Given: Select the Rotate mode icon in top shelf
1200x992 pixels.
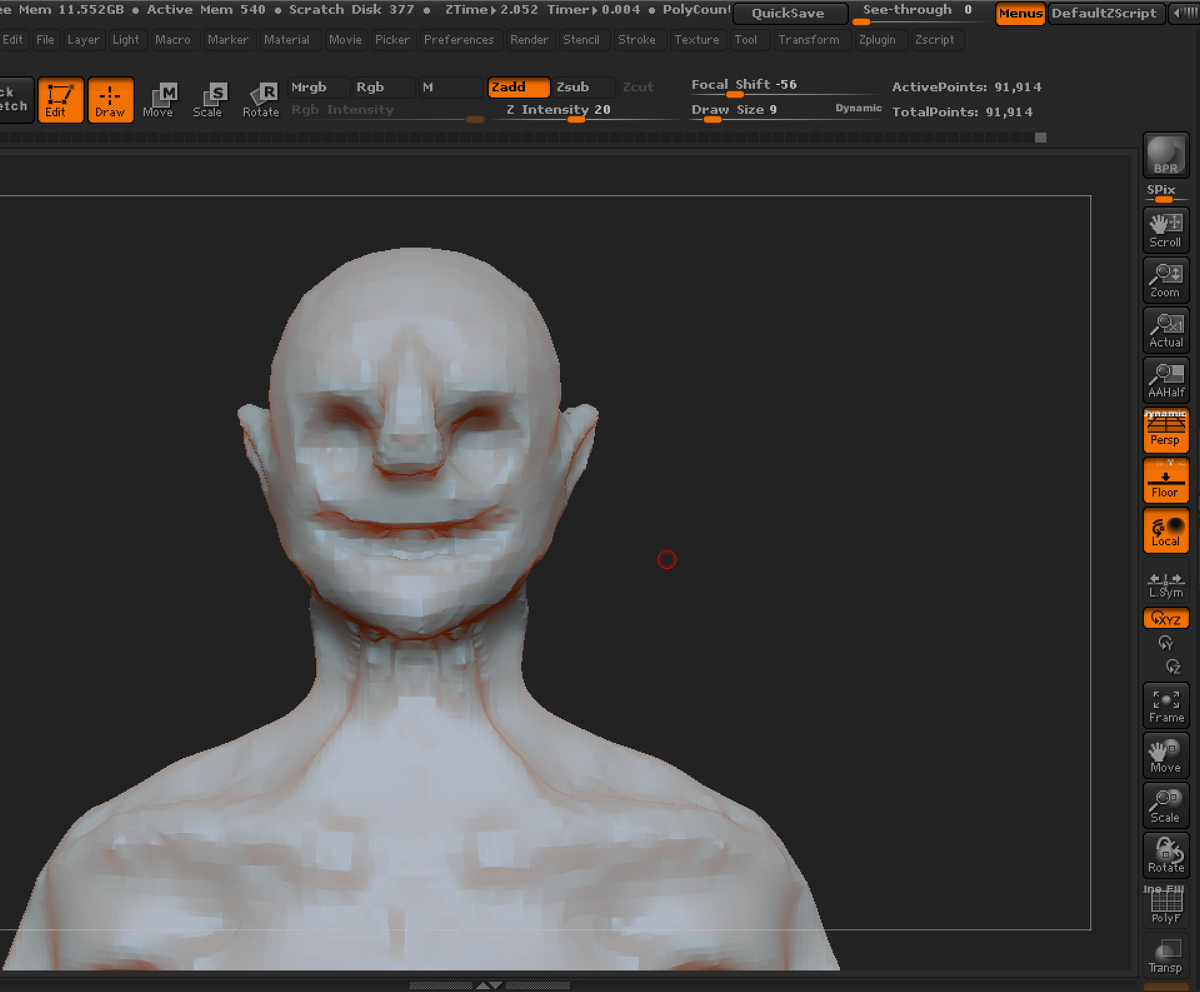Looking at the screenshot, I should [260, 100].
